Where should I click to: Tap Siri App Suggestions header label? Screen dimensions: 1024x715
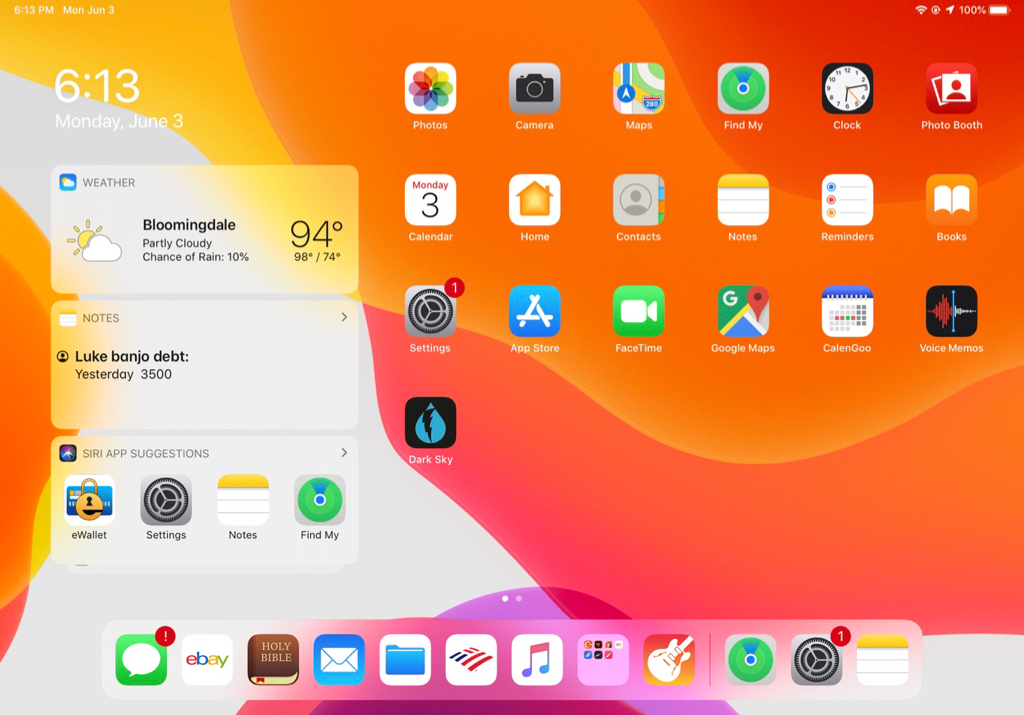point(146,453)
